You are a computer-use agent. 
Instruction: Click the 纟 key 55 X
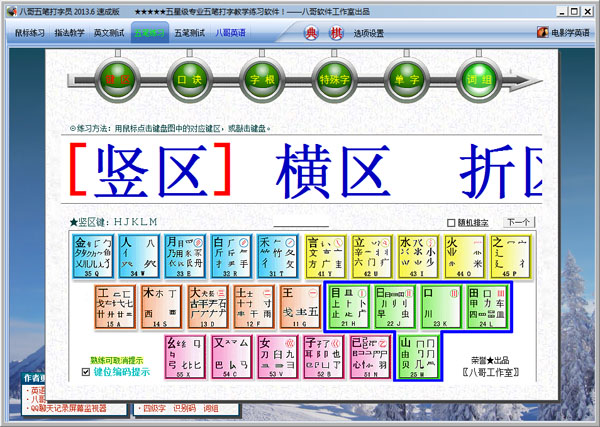coord(185,357)
